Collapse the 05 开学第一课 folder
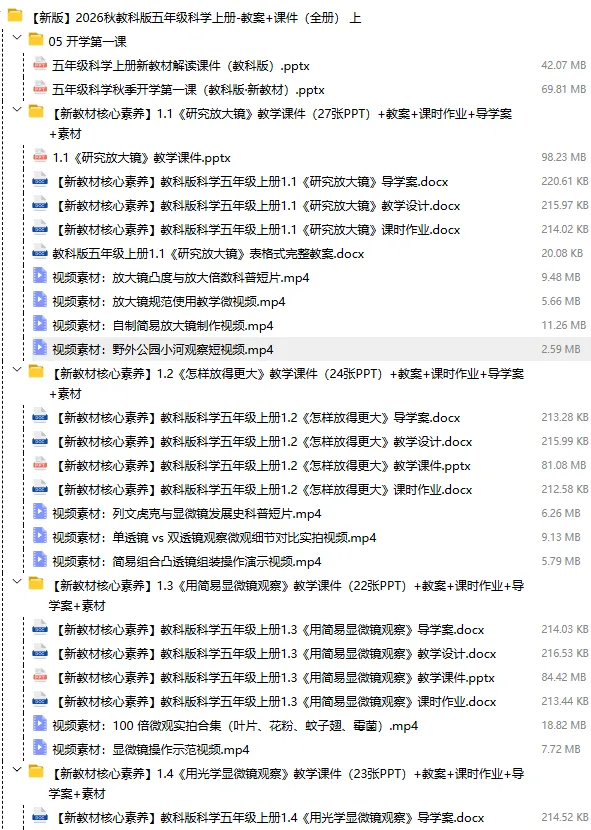 tap(17, 38)
